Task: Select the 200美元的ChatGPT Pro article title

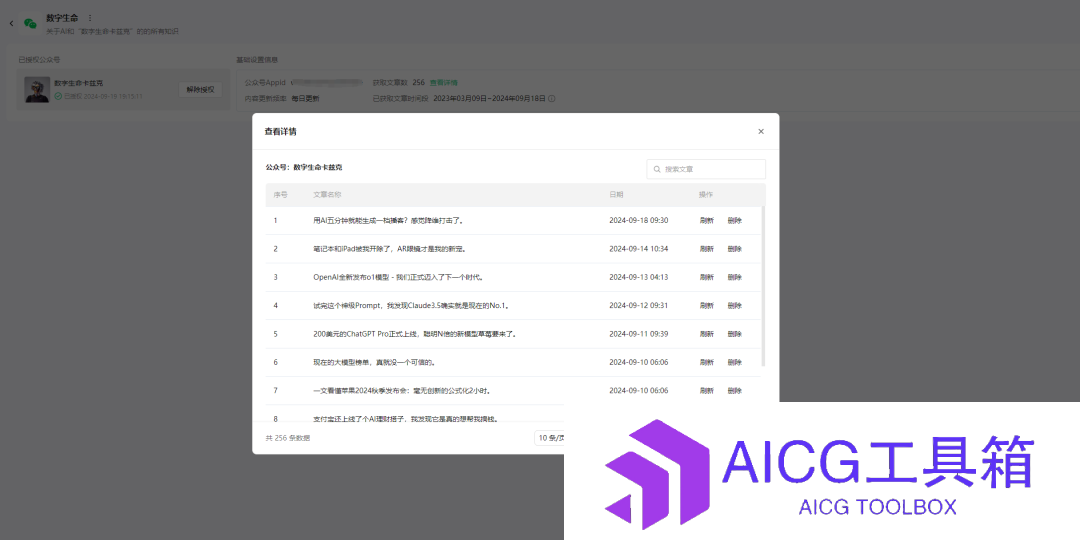Action: (x=415, y=334)
